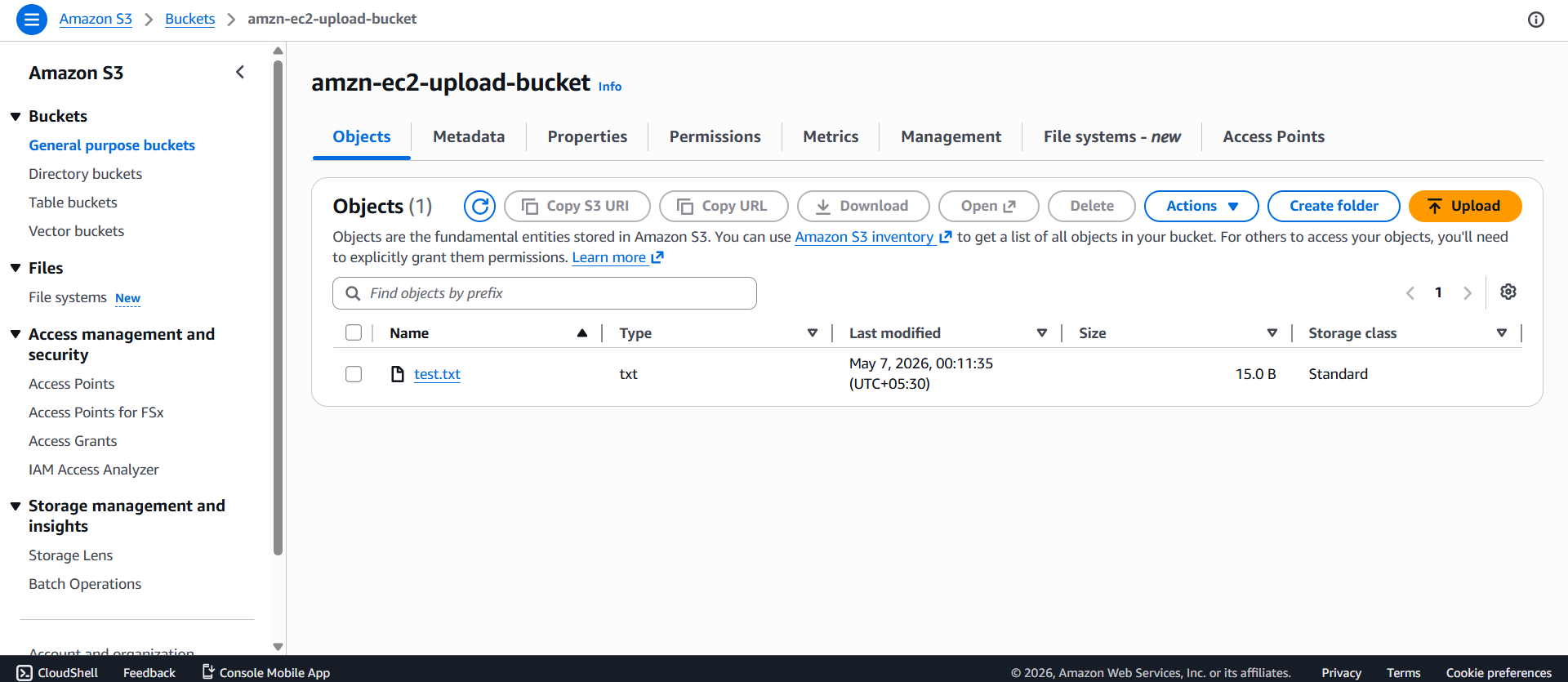Sort by Last modified column arrow
Screen dimensions: 1568x682
[x=1042, y=333]
